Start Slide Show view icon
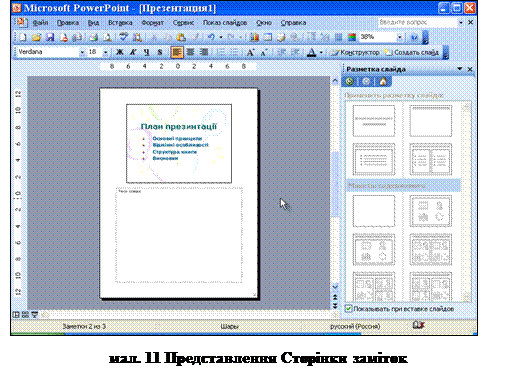The image size is (516, 370). 34,314
